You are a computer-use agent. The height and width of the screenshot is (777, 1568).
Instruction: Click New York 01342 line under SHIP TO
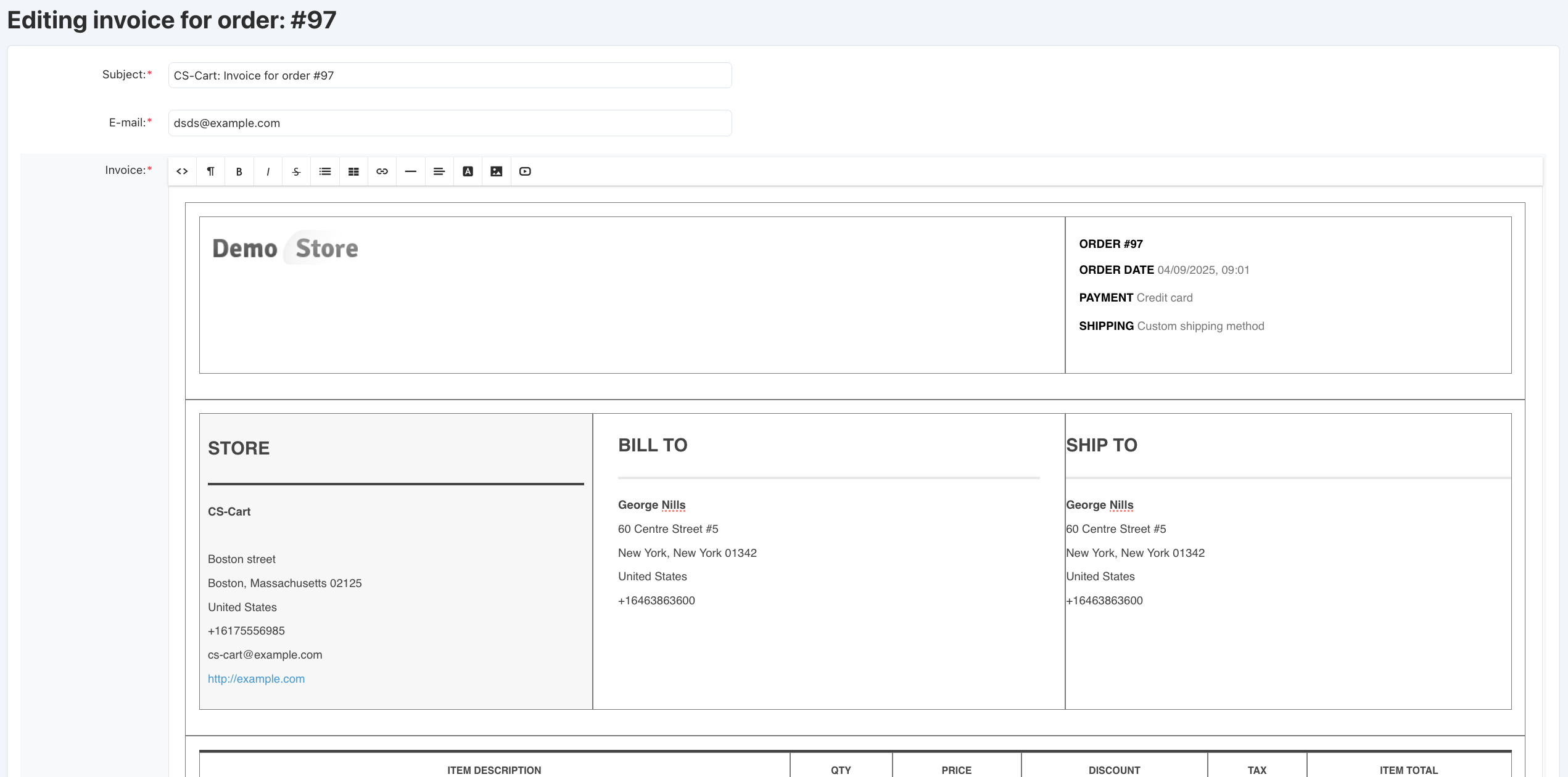coord(1135,553)
